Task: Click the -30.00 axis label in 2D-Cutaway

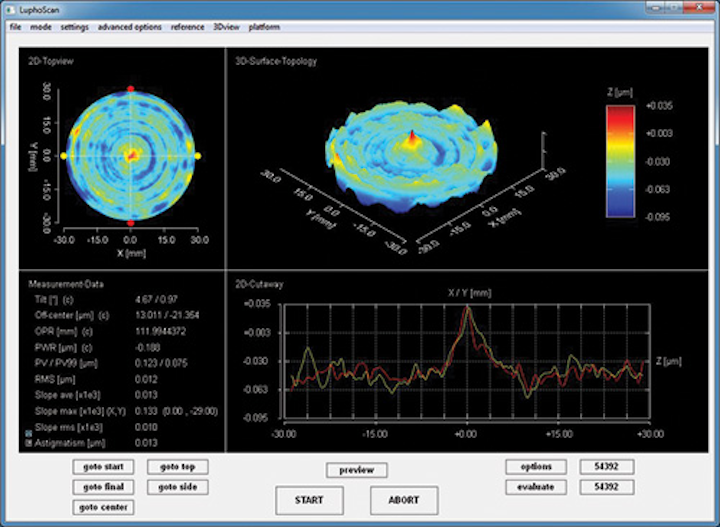Action: click(284, 434)
